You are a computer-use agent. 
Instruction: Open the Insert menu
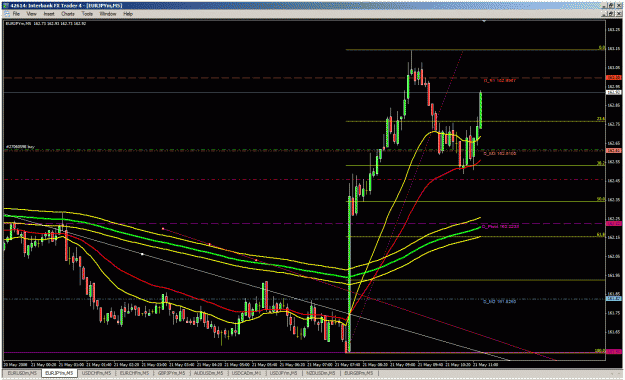tap(49, 14)
